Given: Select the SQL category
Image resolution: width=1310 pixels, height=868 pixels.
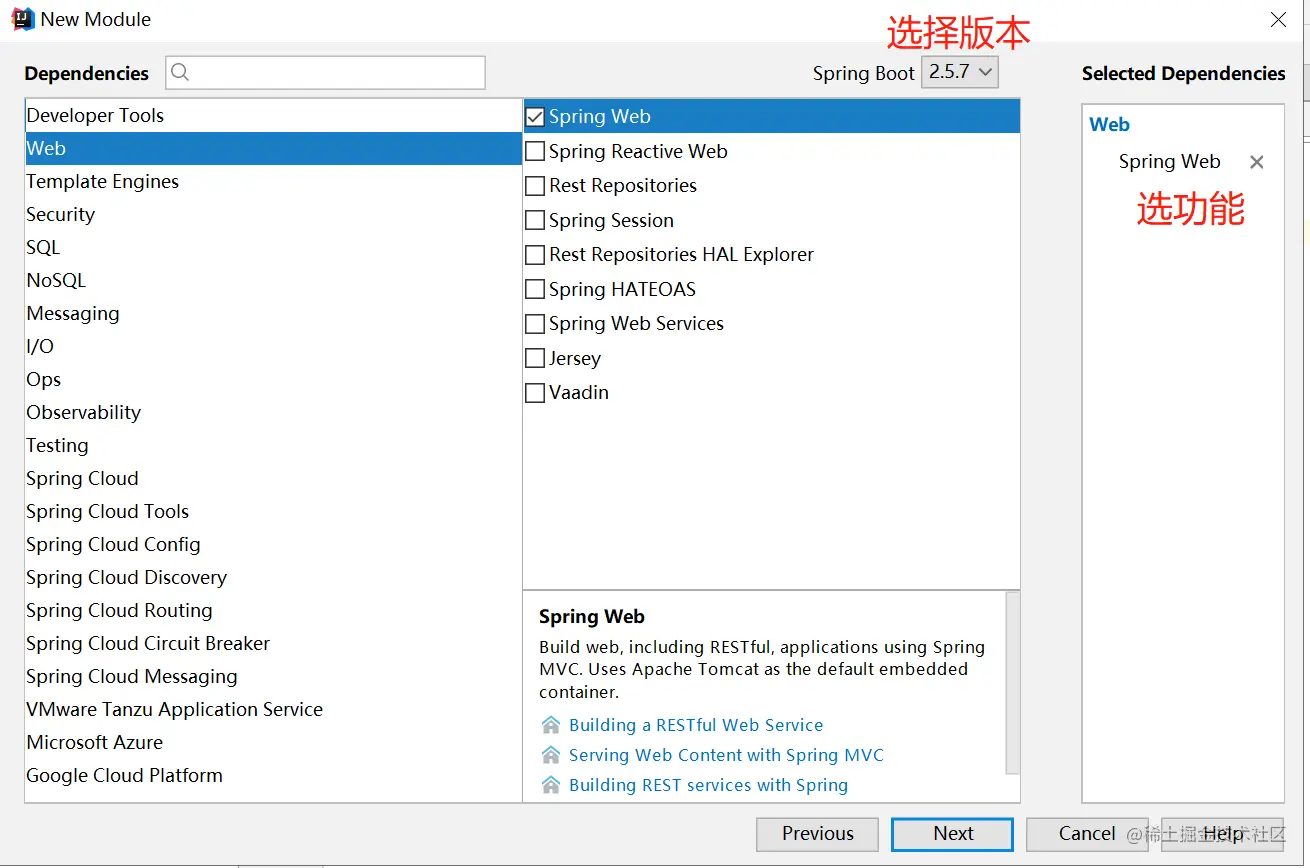Looking at the screenshot, I should pos(273,248).
